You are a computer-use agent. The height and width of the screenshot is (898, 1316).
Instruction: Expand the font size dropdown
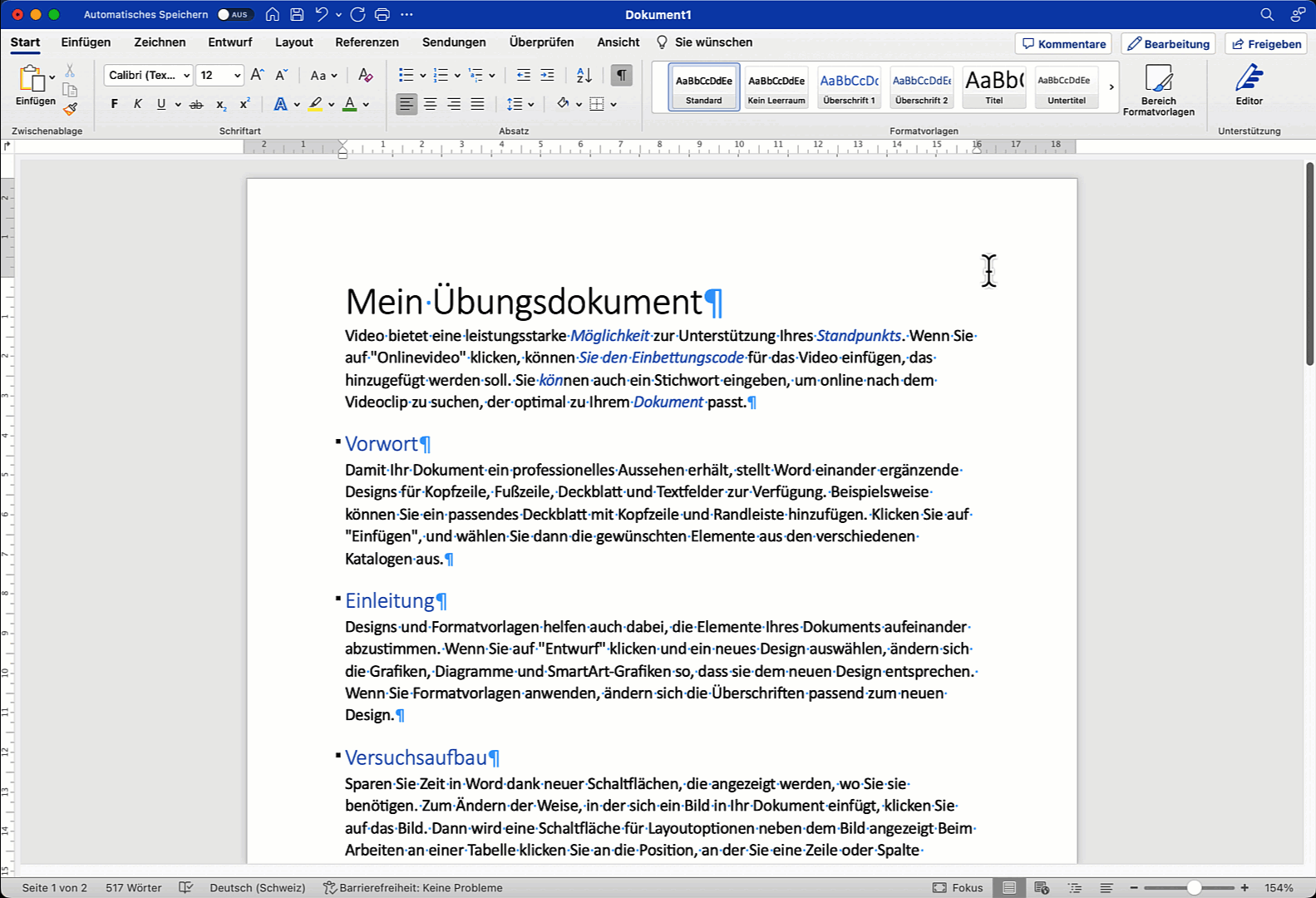(x=237, y=76)
